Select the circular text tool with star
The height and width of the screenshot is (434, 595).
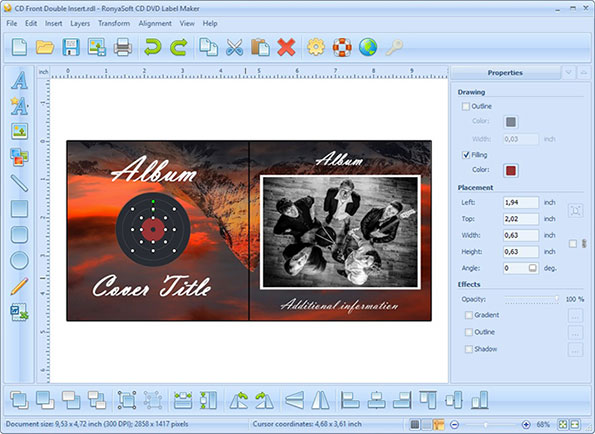point(19,106)
